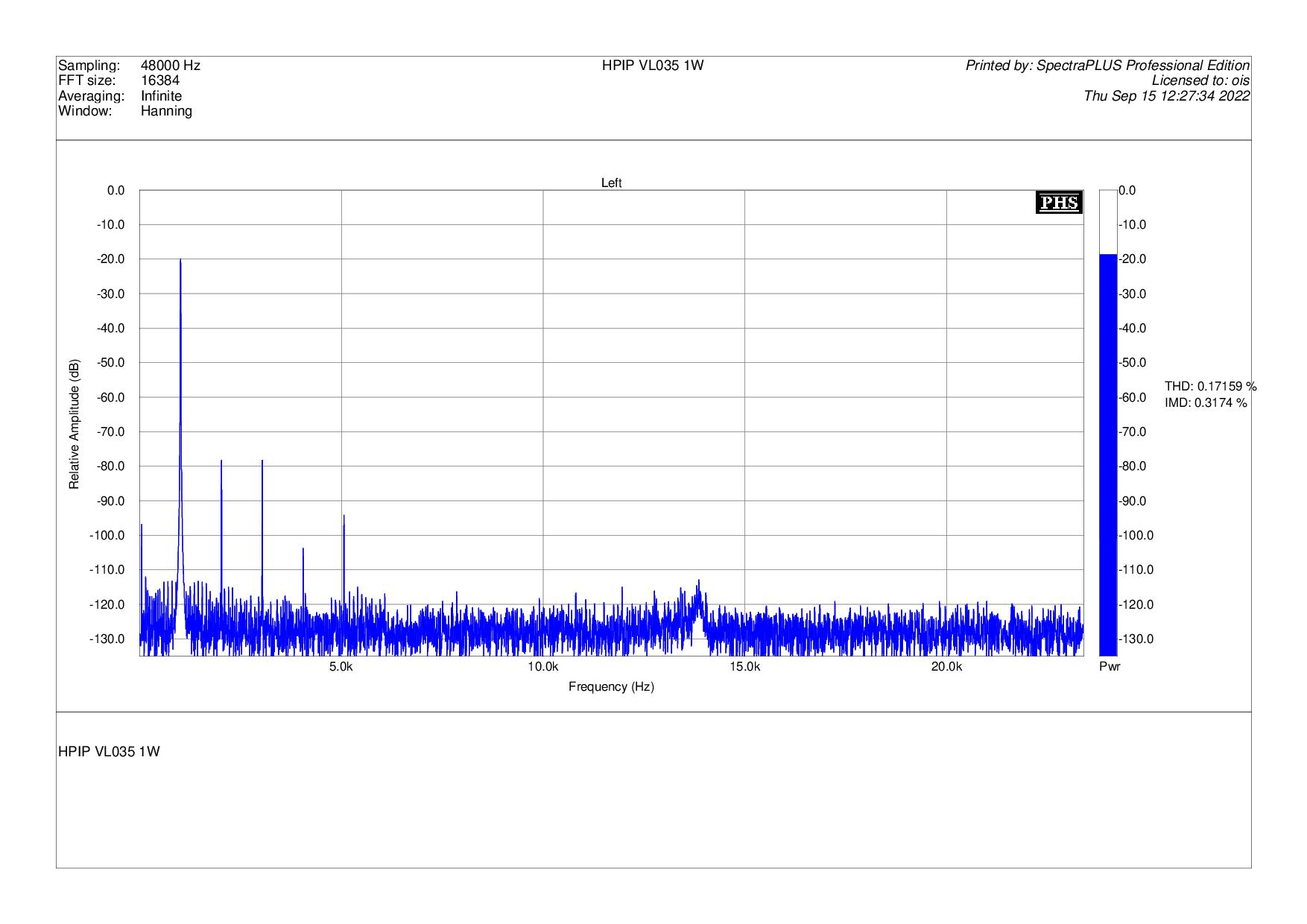The width and height of the screenshot is (1307, 924).
Task: Click the "16384" FFT size value
Action: (160, 80)
